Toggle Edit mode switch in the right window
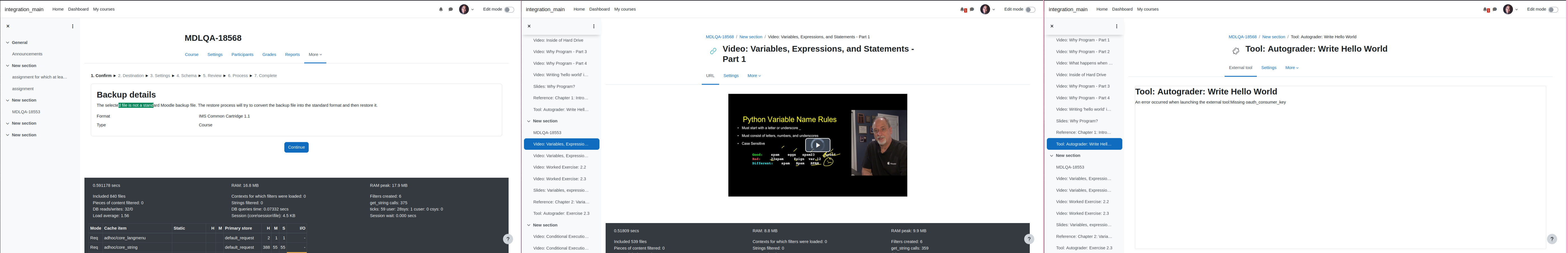This screenshot has width=1568, height=253. click(1553, 9)
